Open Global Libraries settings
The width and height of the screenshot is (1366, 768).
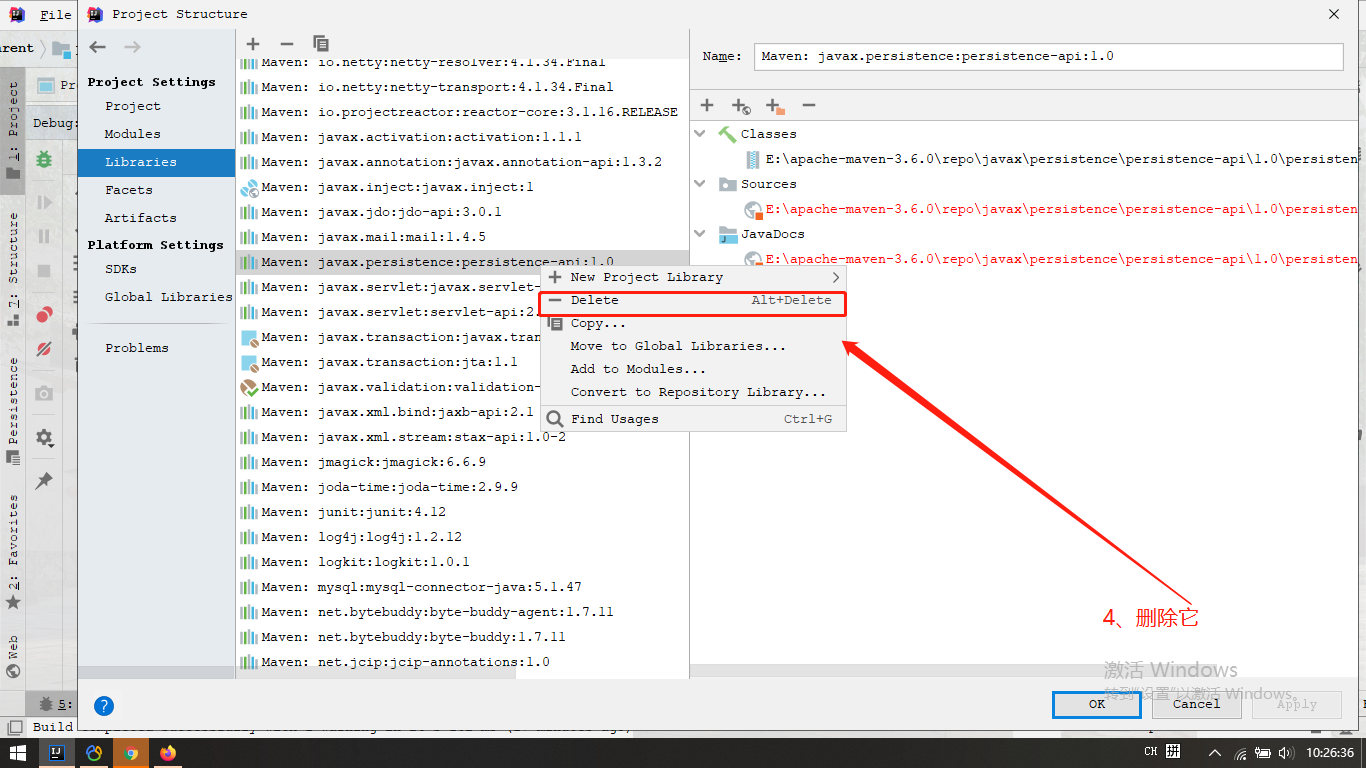(168, 297)
